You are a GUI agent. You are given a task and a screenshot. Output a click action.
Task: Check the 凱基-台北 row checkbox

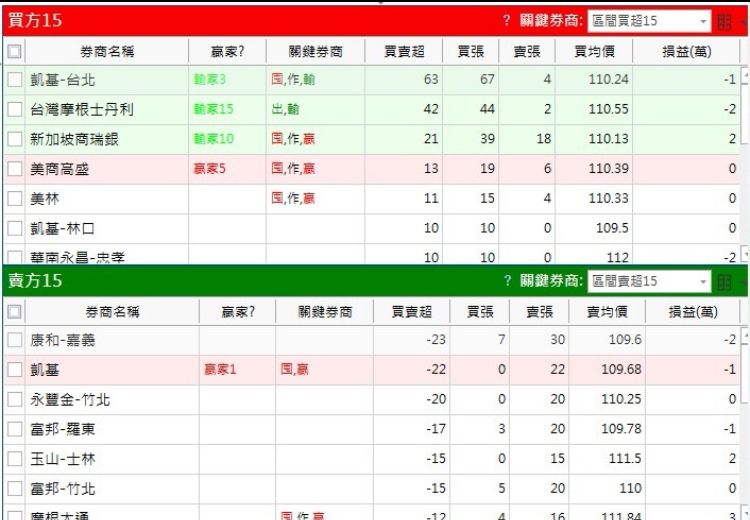click(14, 79)
